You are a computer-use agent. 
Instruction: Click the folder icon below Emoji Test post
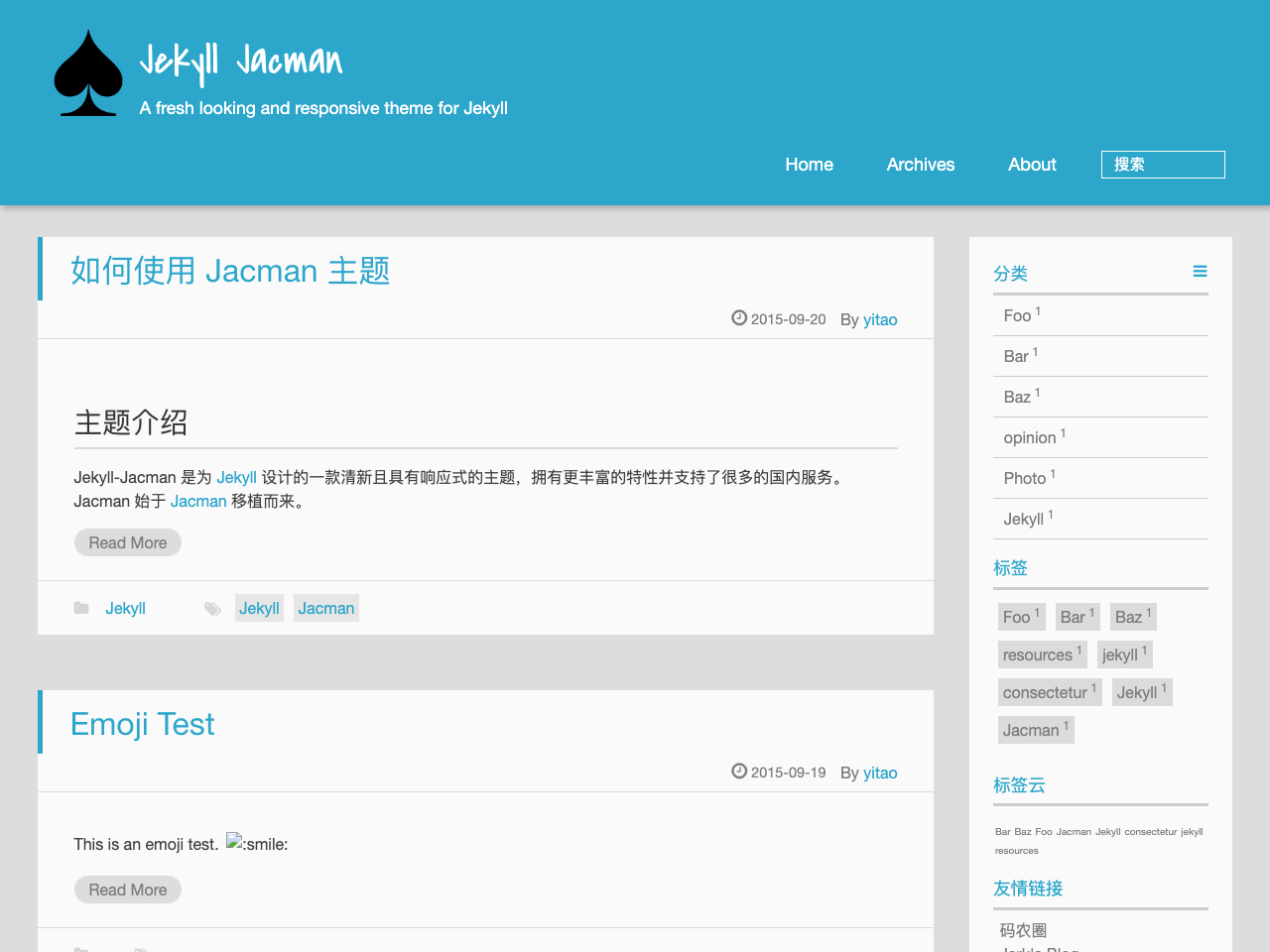pos(83,948)
